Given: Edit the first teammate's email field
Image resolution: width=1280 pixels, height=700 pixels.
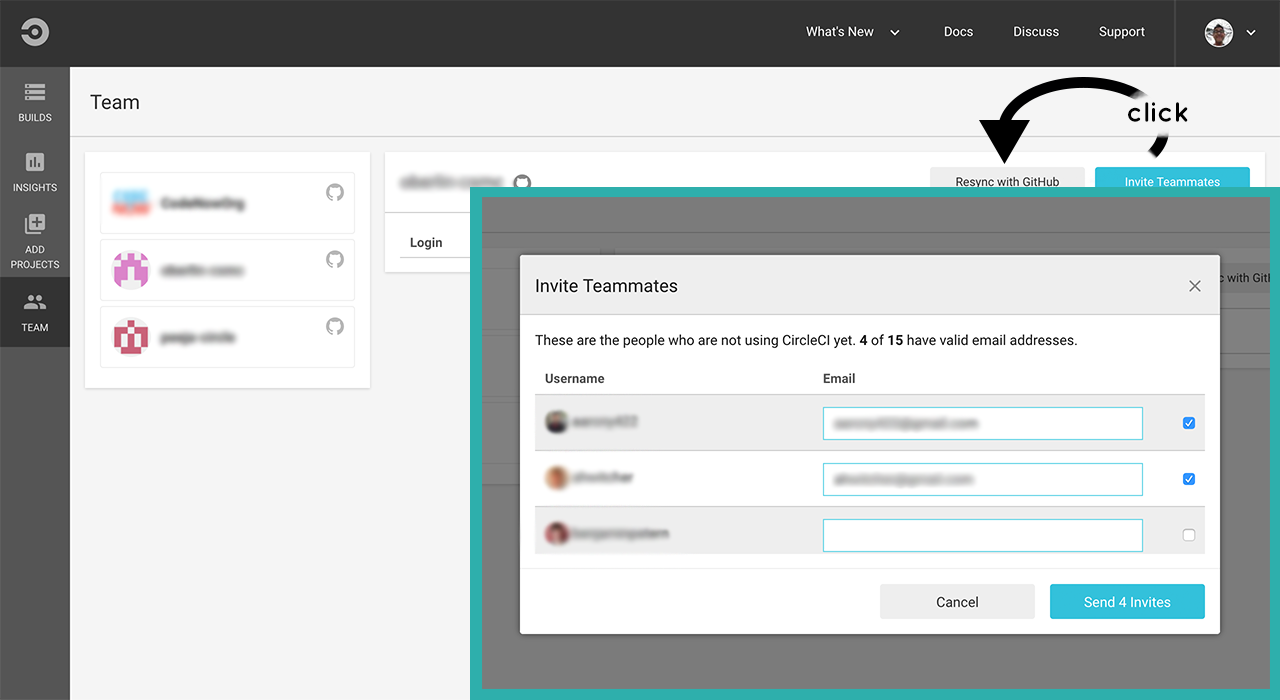Looking at the screenshot, I should [x=982, y=423].
